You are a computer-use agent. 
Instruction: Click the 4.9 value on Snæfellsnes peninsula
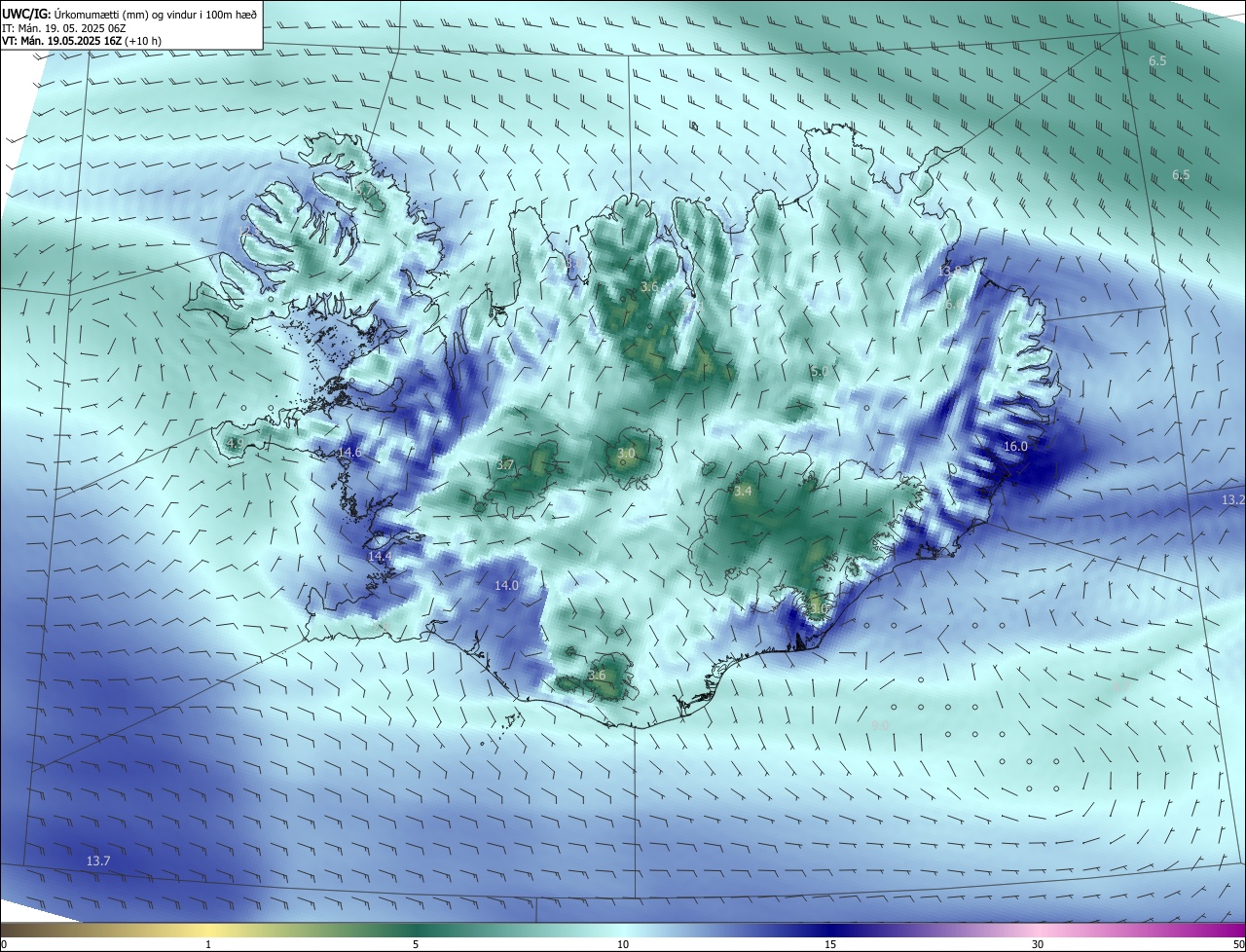235,443
